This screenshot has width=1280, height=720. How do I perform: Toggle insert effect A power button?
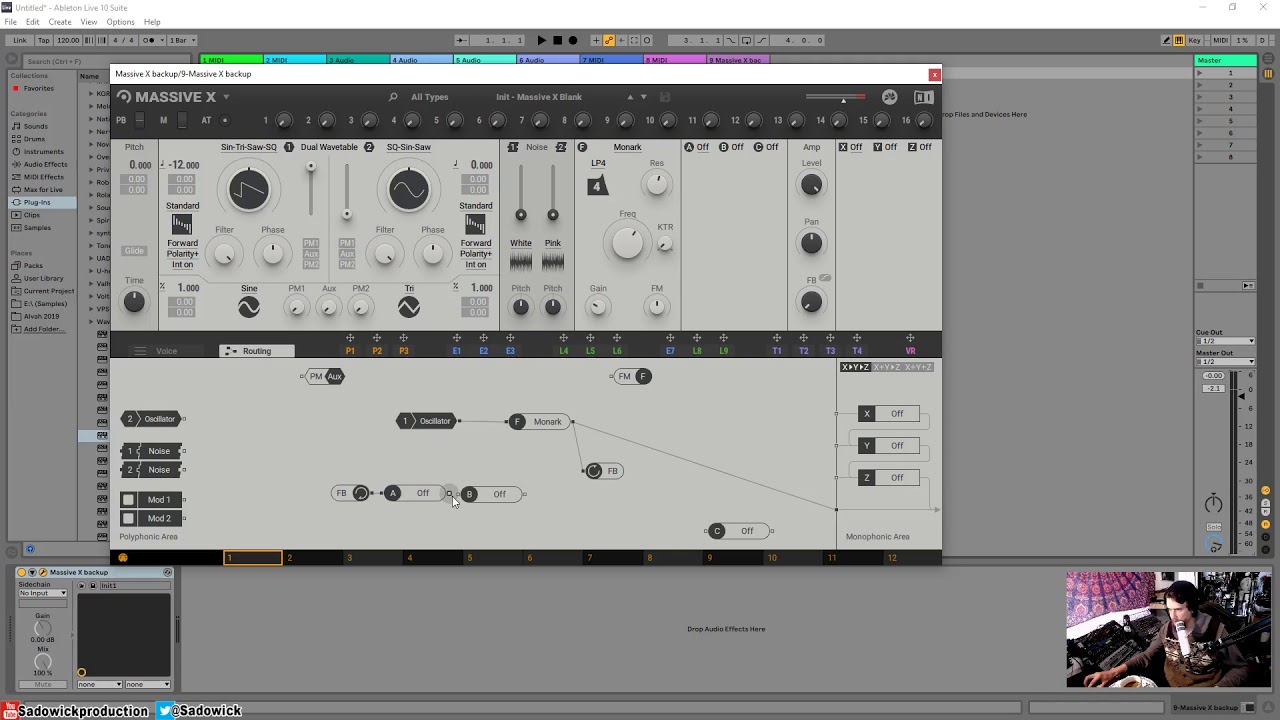(x=689, y=147)
